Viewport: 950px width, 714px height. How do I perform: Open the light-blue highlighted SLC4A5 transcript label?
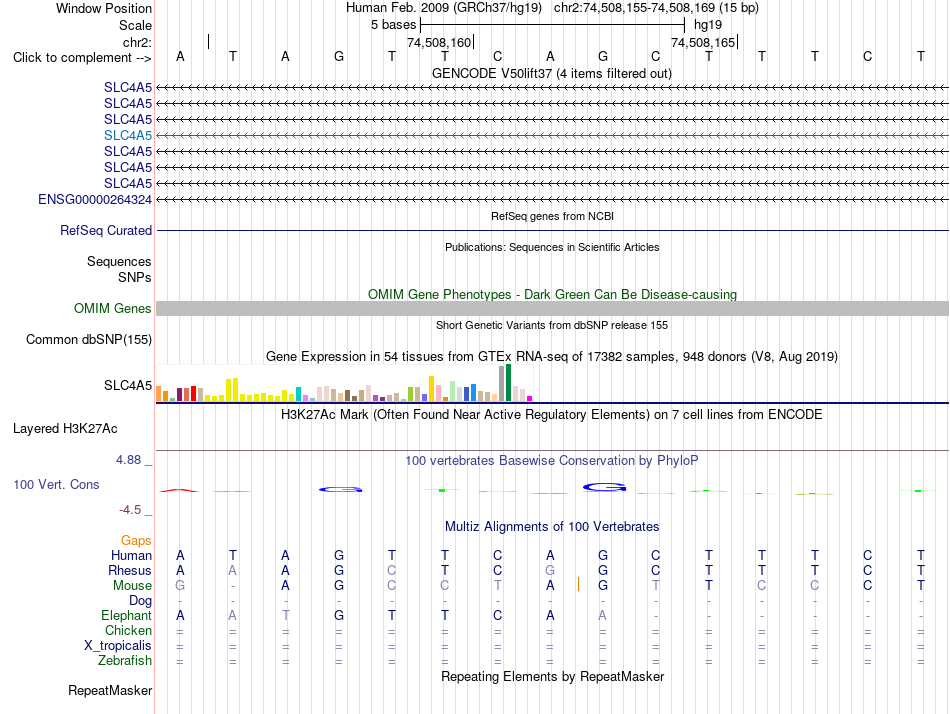(128, 135)
